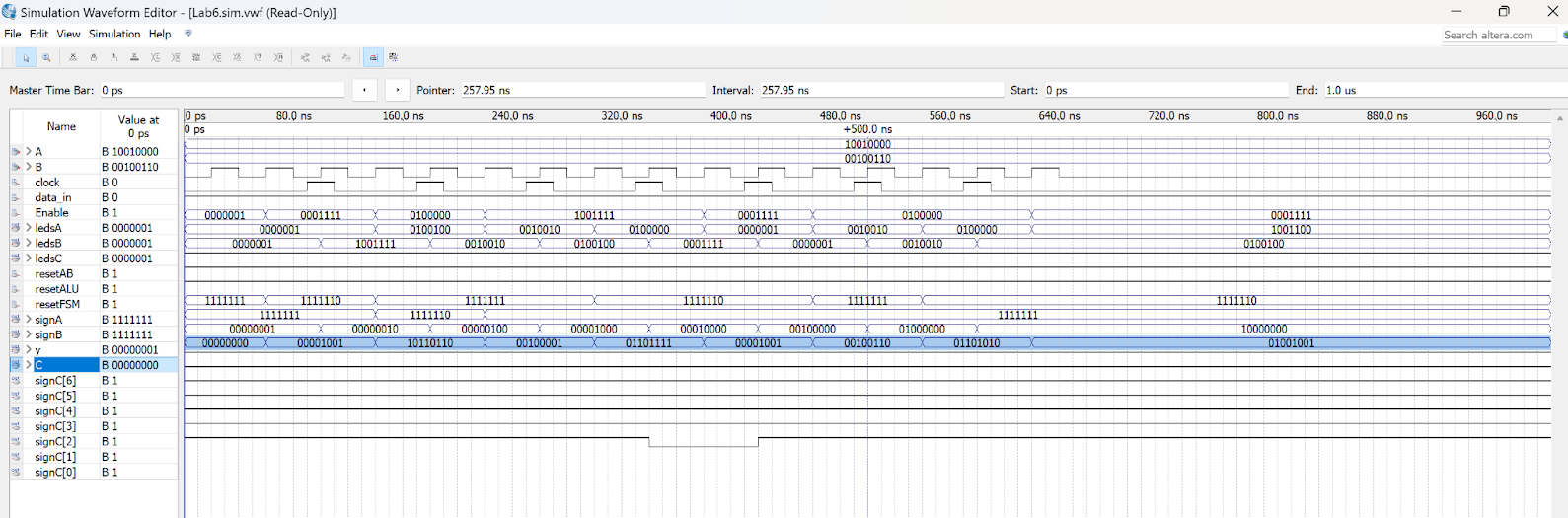The height and width of the screenshot is (518, 1568).
Task: Click pin icon beside clock signal
Action: (16, 183)
